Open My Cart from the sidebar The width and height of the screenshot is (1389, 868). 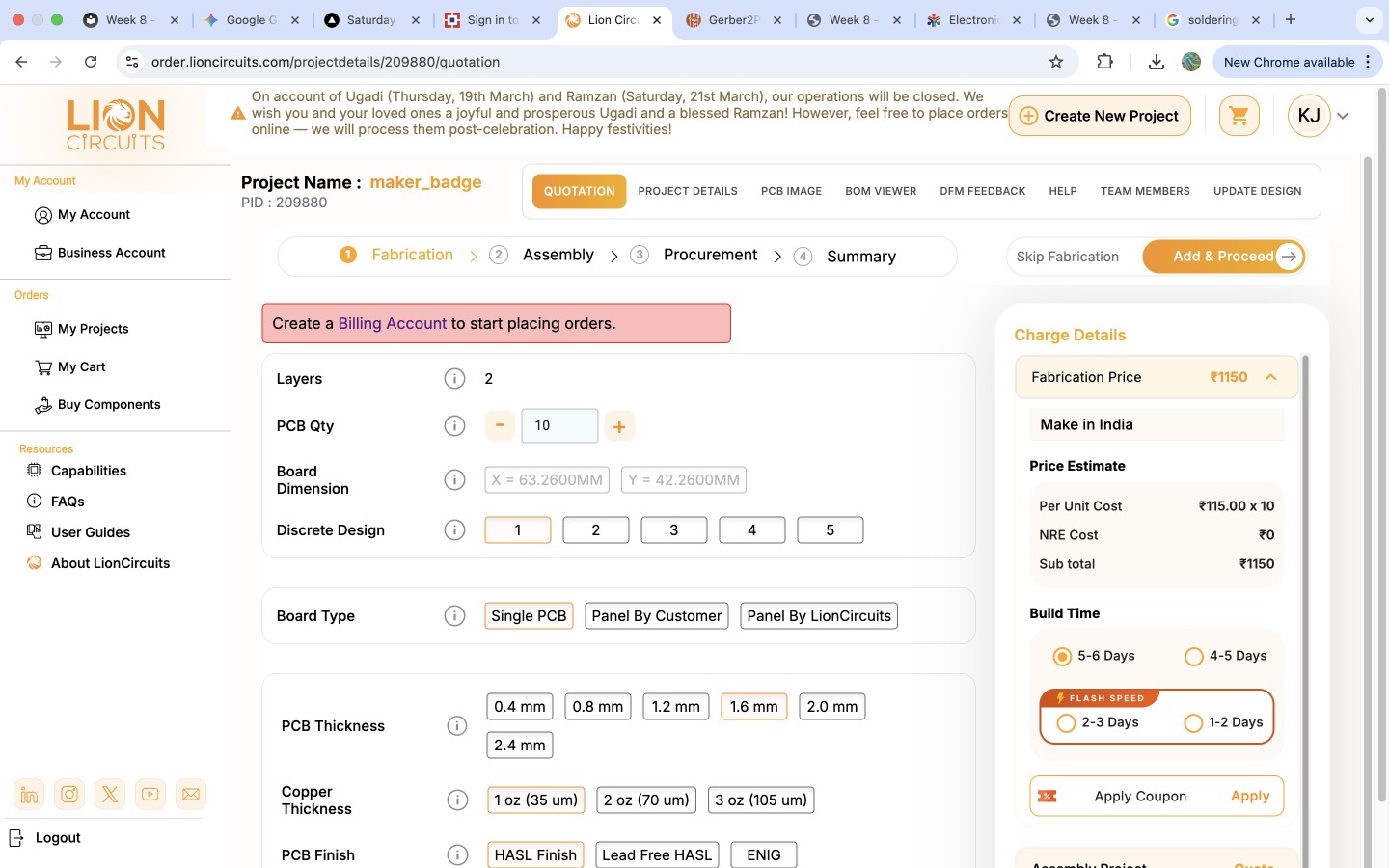point(81,366)
